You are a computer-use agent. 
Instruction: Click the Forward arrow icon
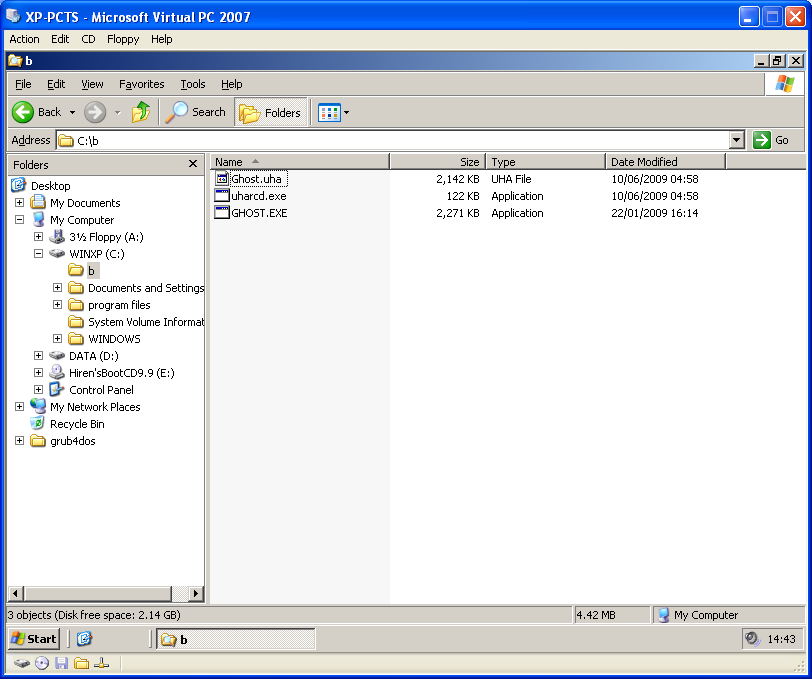pyautogui.click(x=95, y=112)
